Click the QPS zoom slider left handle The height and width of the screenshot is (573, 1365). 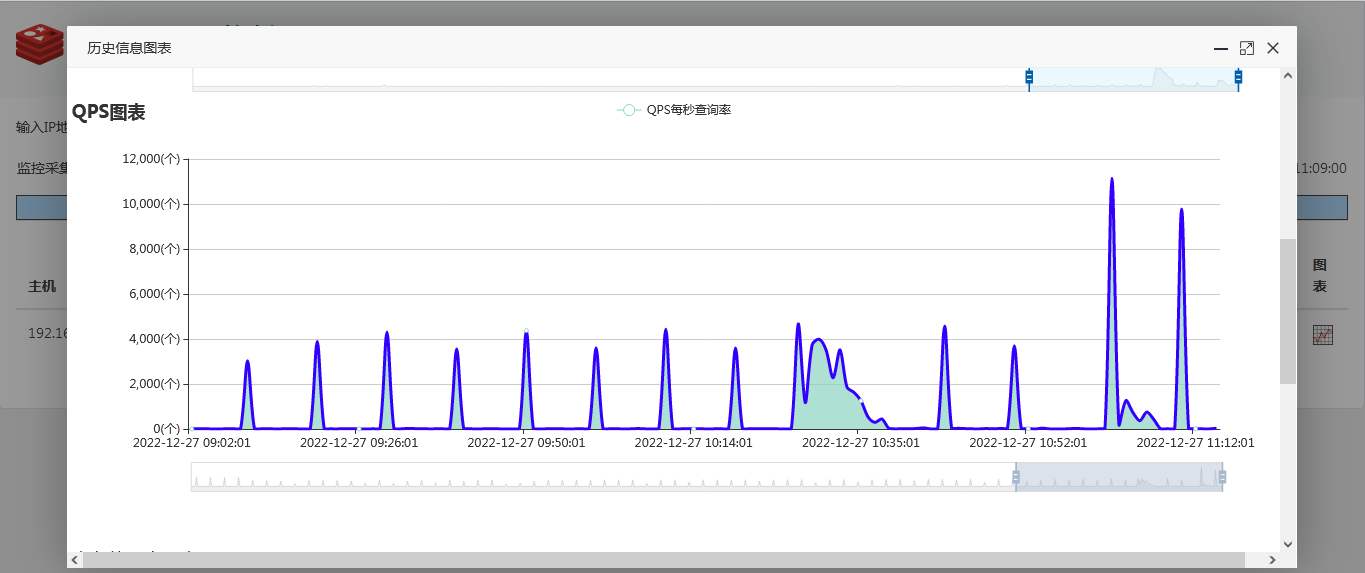tap(1016, 477)
